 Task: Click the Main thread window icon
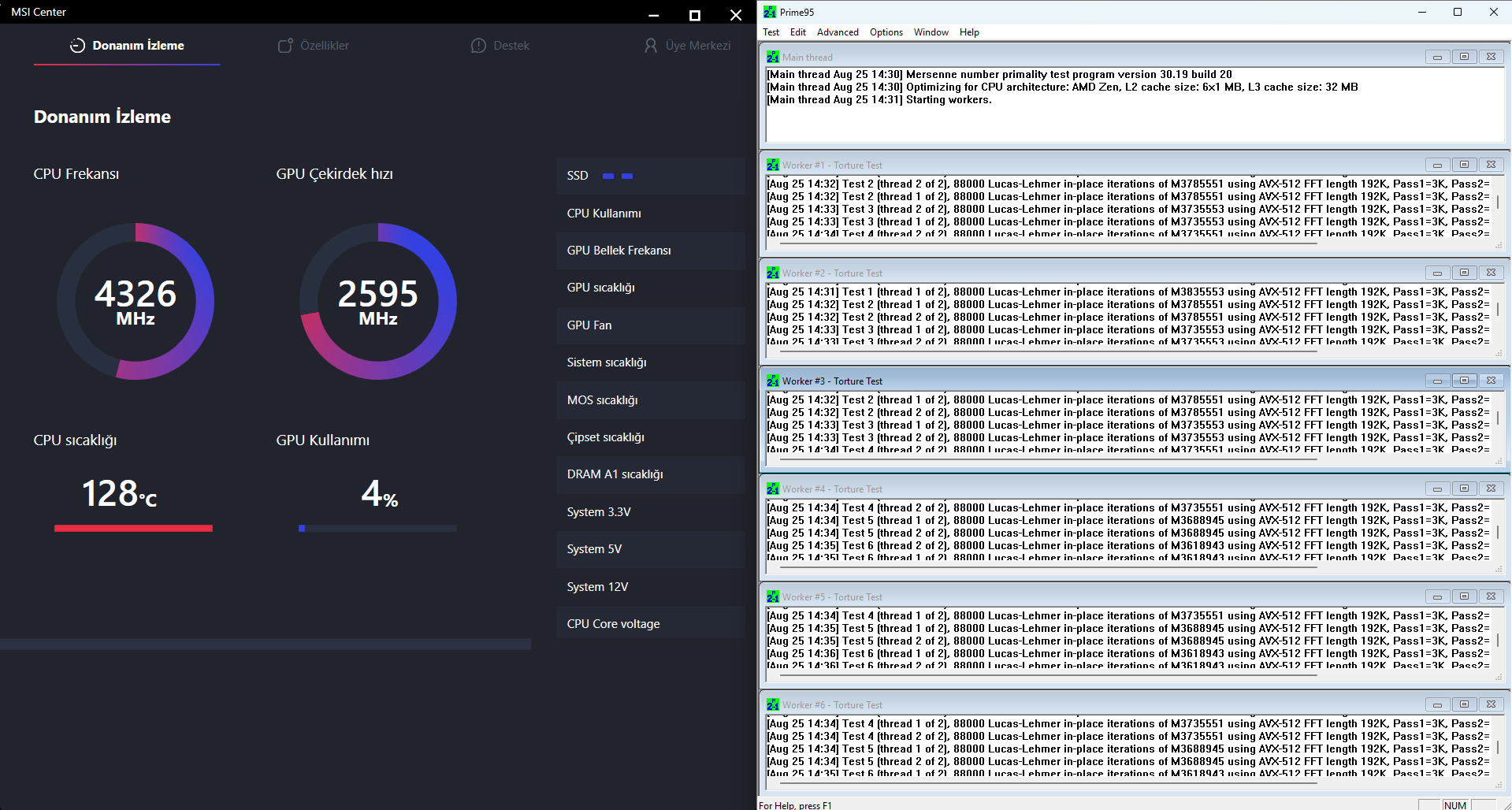coord(773,57)
